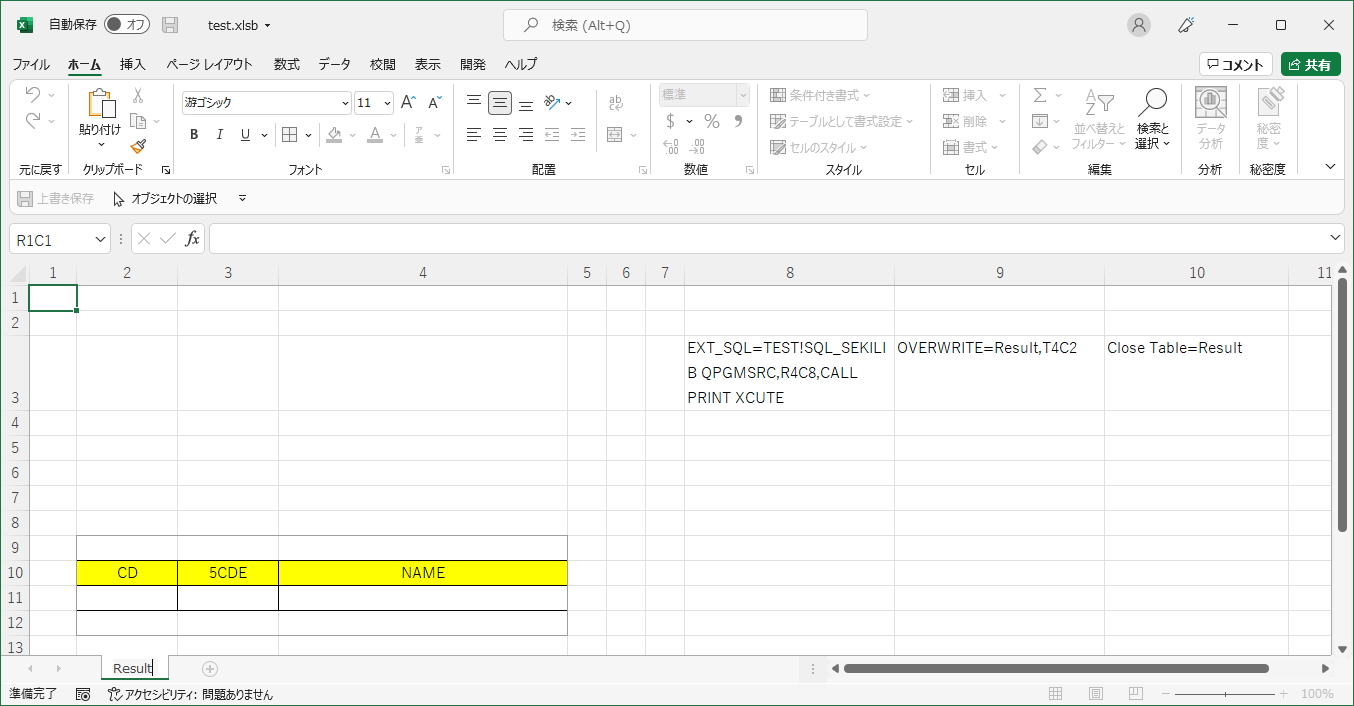
Task: Switch to page layout view in status bar
Action: (x=1096, y=694)
